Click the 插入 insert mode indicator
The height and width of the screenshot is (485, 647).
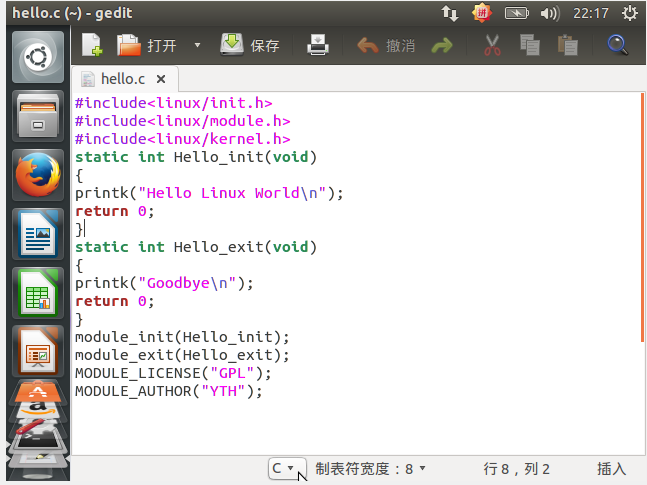pyautogui.click(x=612, y=469)
